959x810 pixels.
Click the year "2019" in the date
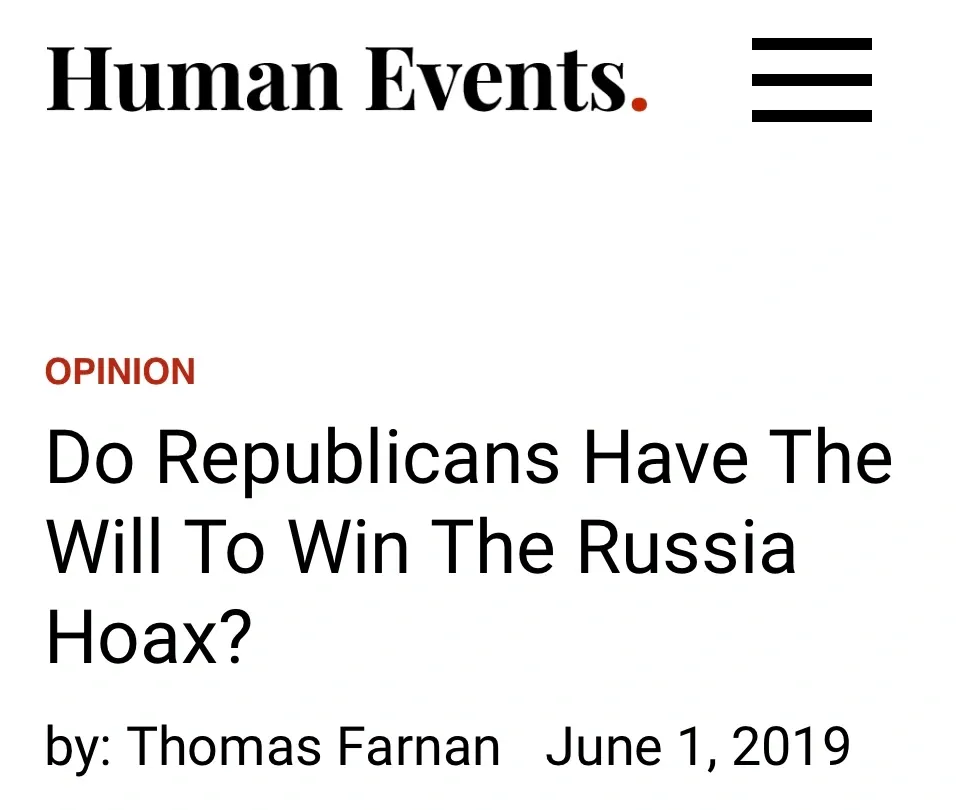tap(792, 747)
